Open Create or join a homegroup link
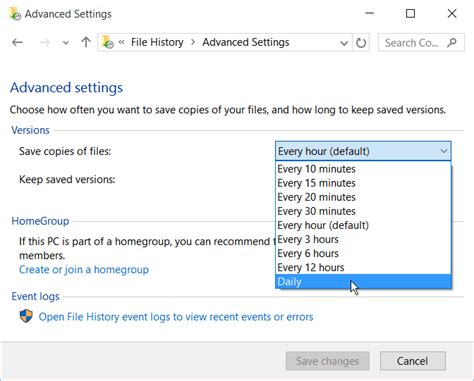 84,269
